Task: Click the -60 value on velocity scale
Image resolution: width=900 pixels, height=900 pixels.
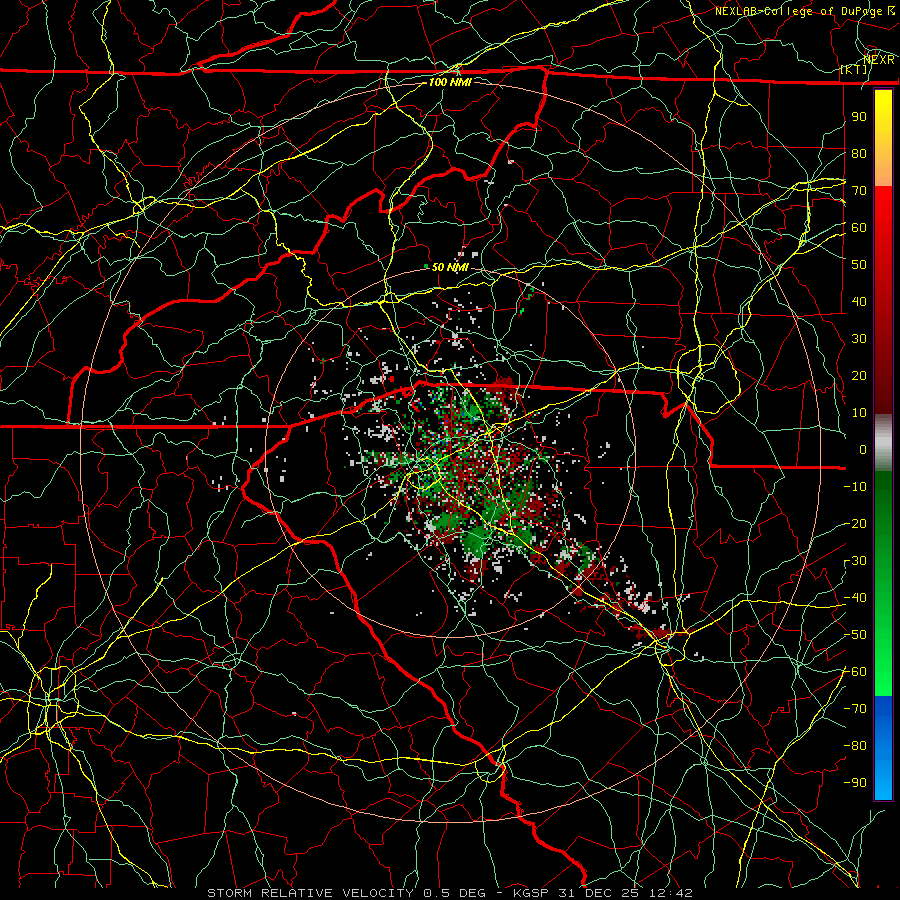Action: click(x=855, y=672)
